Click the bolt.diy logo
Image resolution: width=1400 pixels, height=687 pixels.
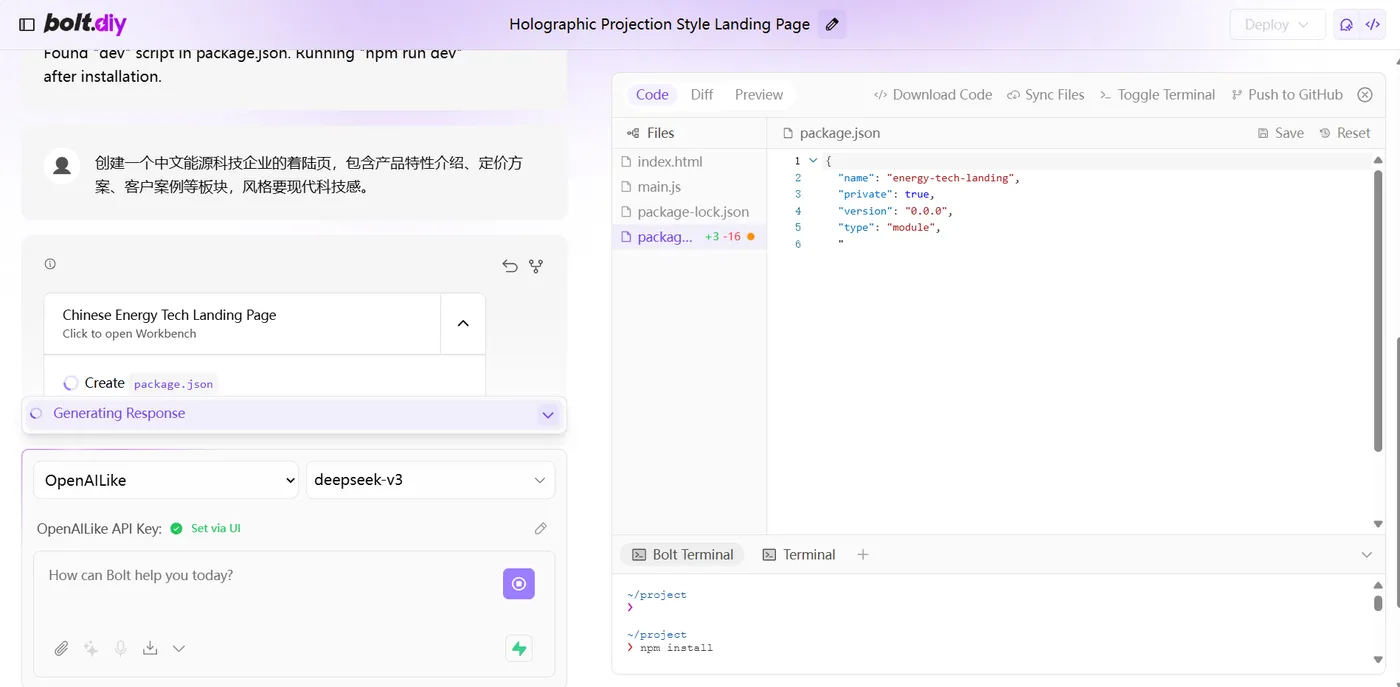point(85,24)
